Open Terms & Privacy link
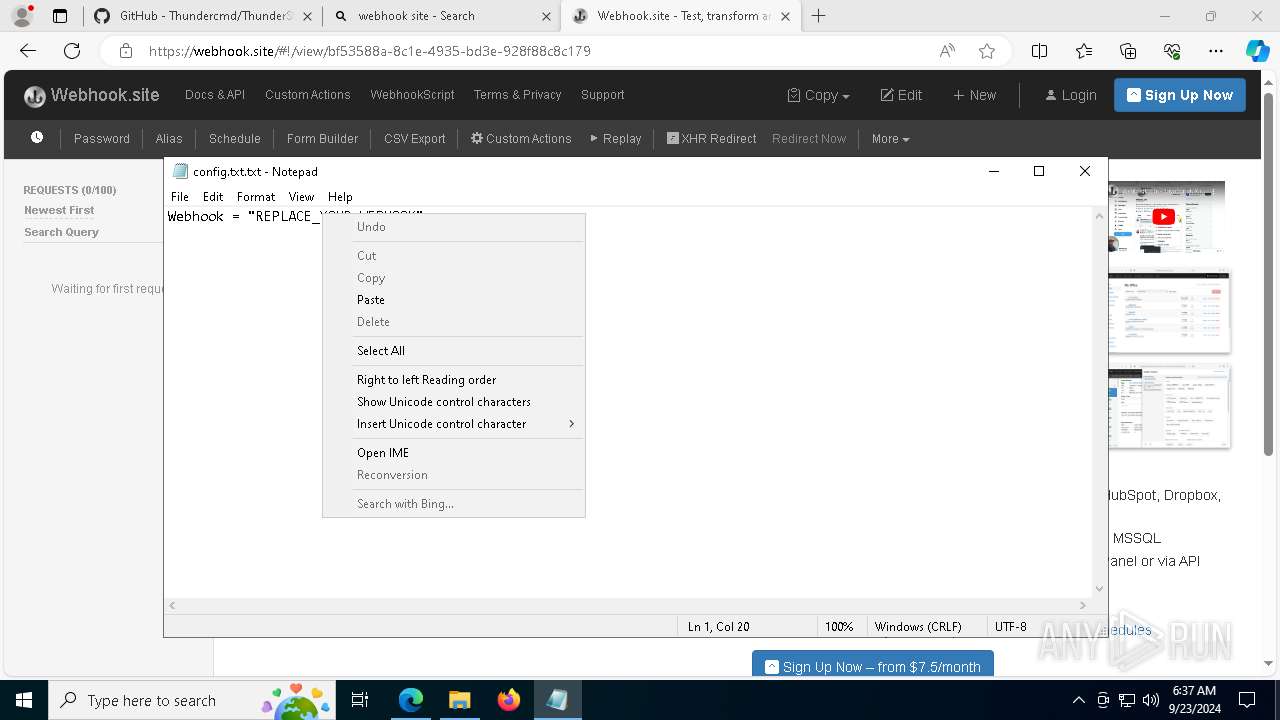The width and height of the screenshot is (1280, 720). pyautogui.click(x=517, y=95)
